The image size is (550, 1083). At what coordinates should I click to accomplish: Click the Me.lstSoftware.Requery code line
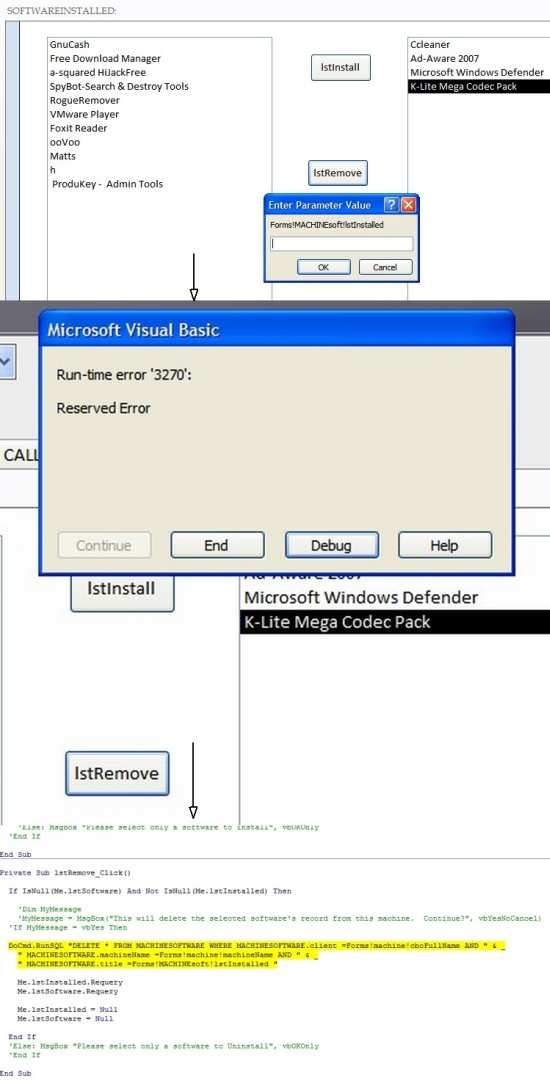(x=68, y=991)
